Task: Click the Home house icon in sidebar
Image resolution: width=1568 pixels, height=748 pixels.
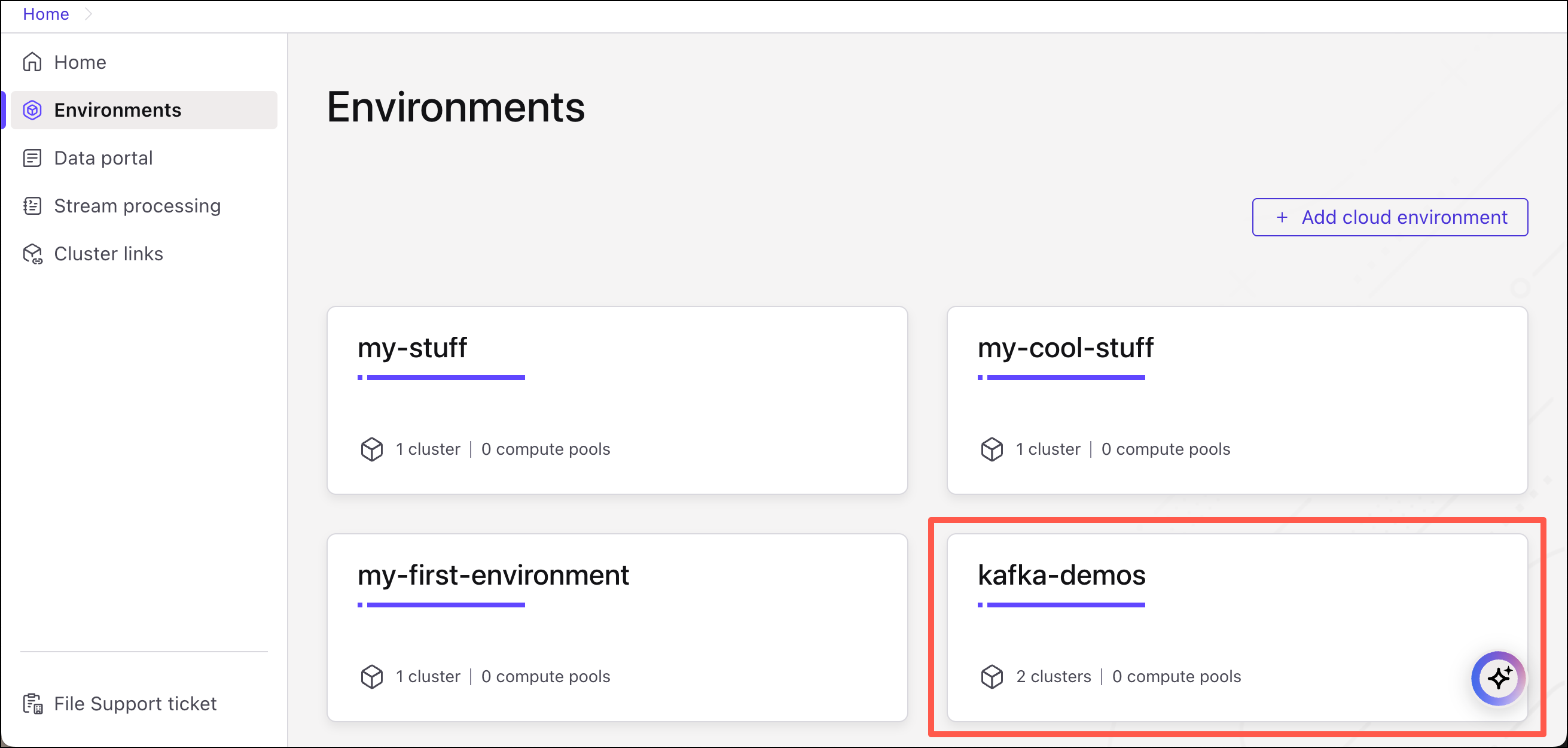Action: coord(32,62)
